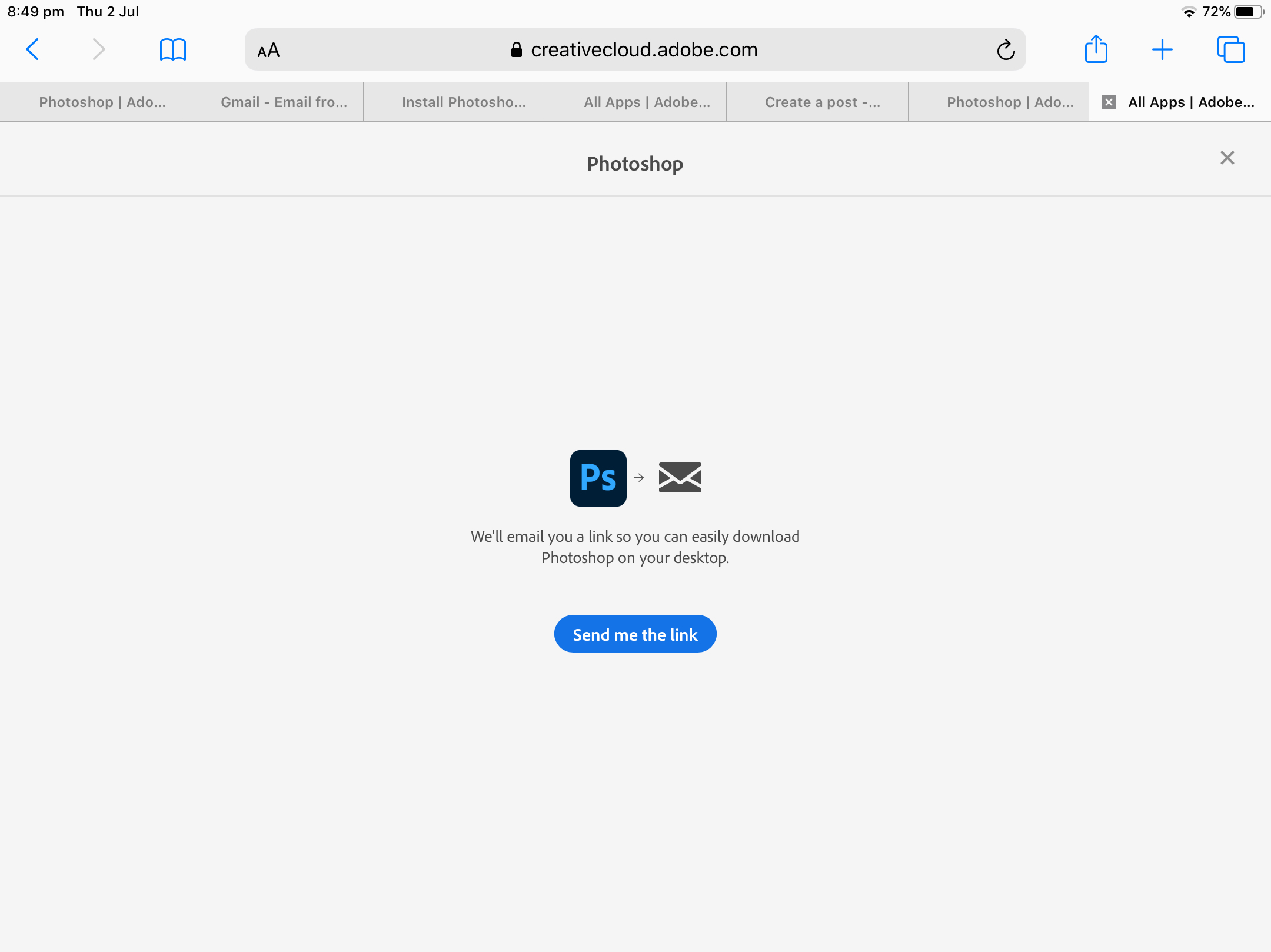This screenshot has height=952, width=1271.
Task: Close the active 'All Apps | Adobe...' tab
Action: tap(1108, 102)
